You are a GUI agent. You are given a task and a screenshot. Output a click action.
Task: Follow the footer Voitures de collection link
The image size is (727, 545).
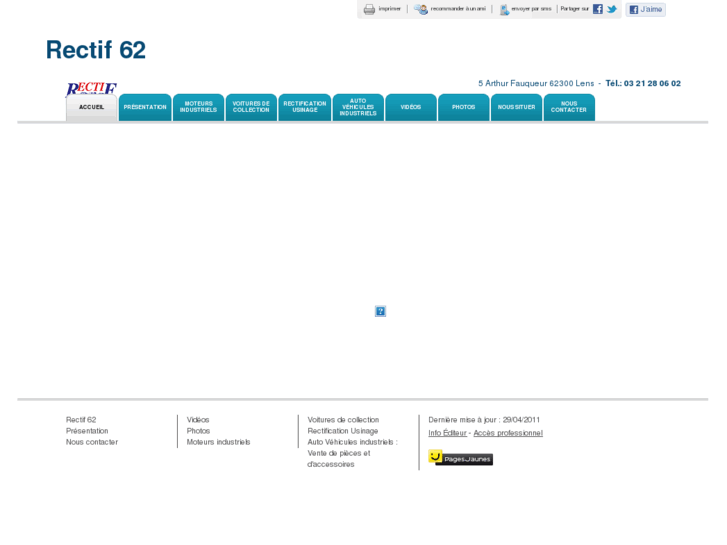(x=343, y=420)
